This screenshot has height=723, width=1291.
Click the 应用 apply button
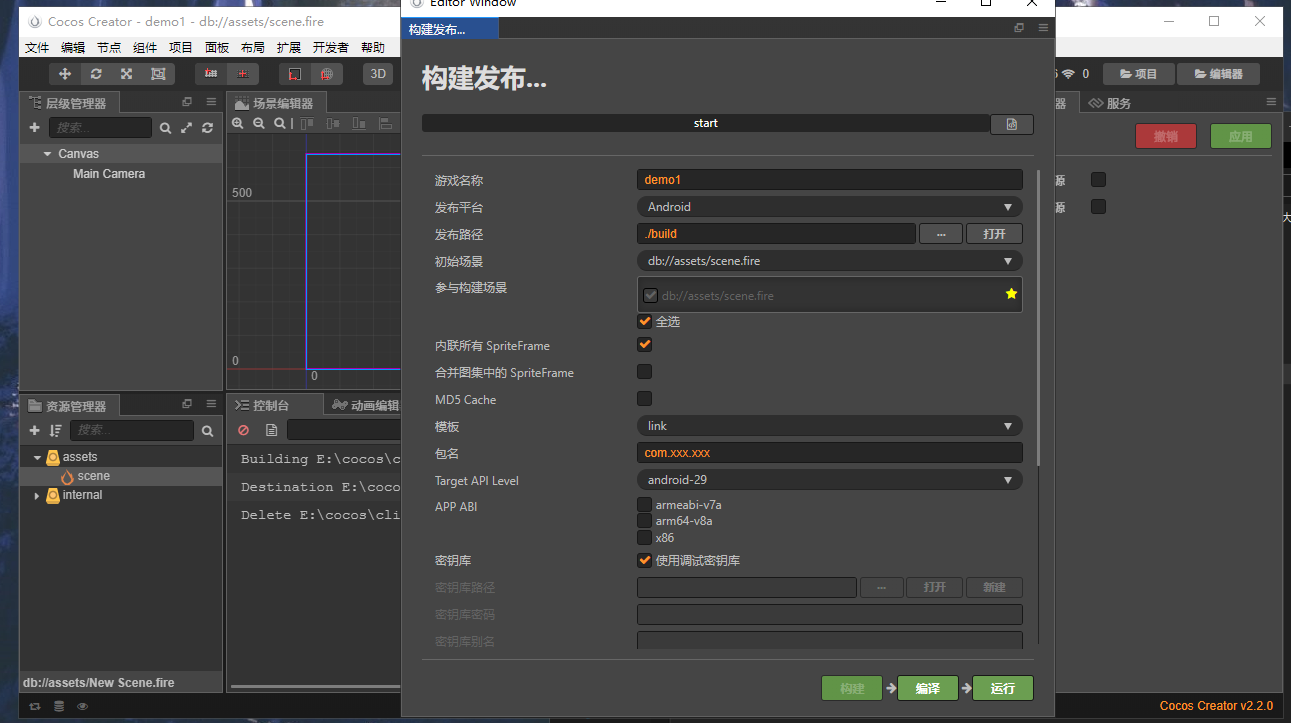point(1241,136)
